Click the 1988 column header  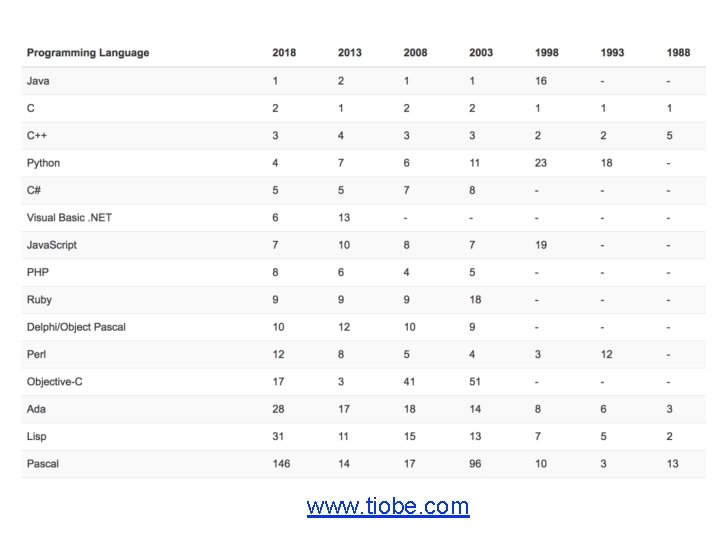[678, 53]
